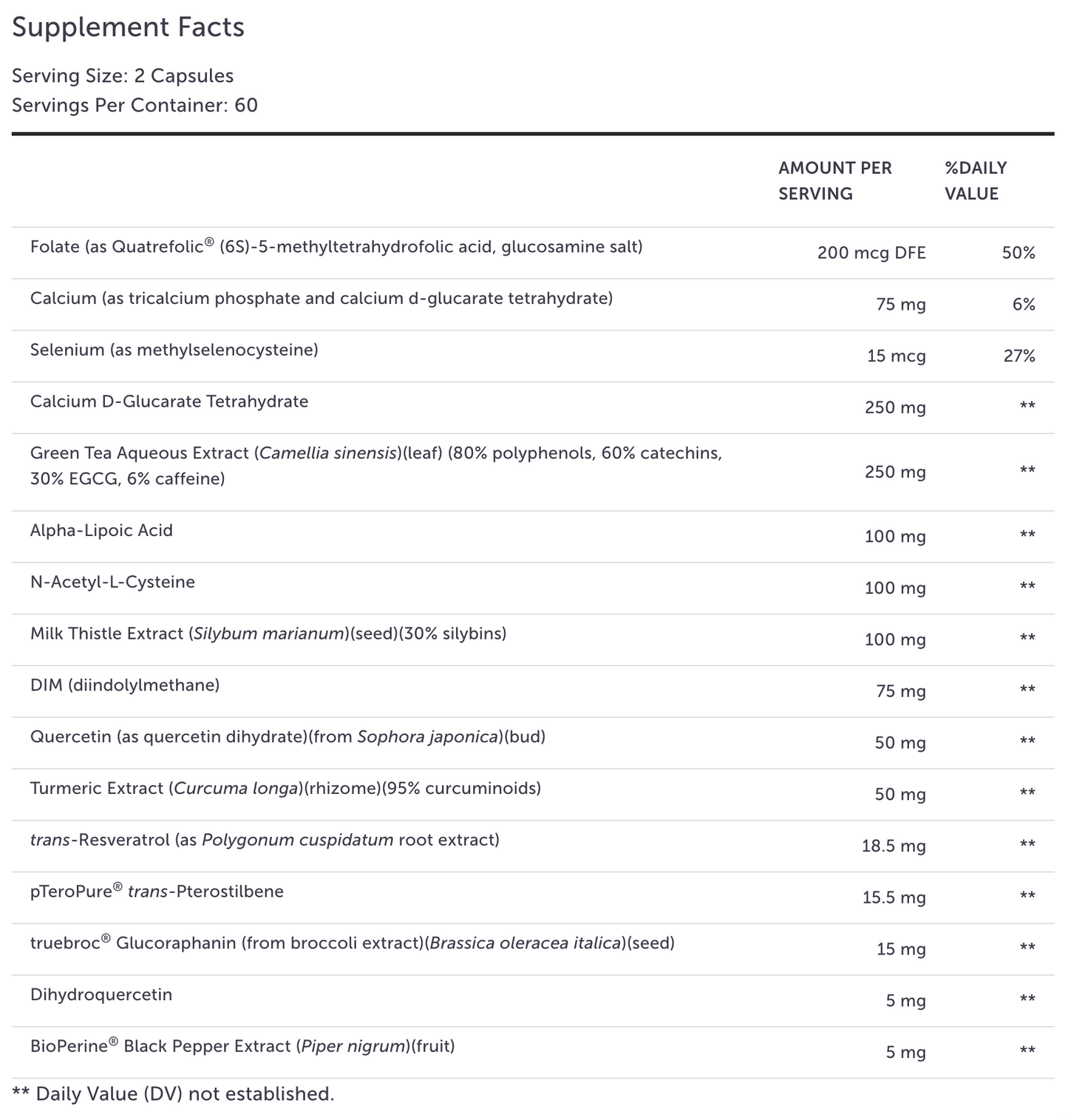This screenshot has width=1068, height=1120.
Task: Click the Daily Value not established footnote
Action: [x=173, y=1094]
